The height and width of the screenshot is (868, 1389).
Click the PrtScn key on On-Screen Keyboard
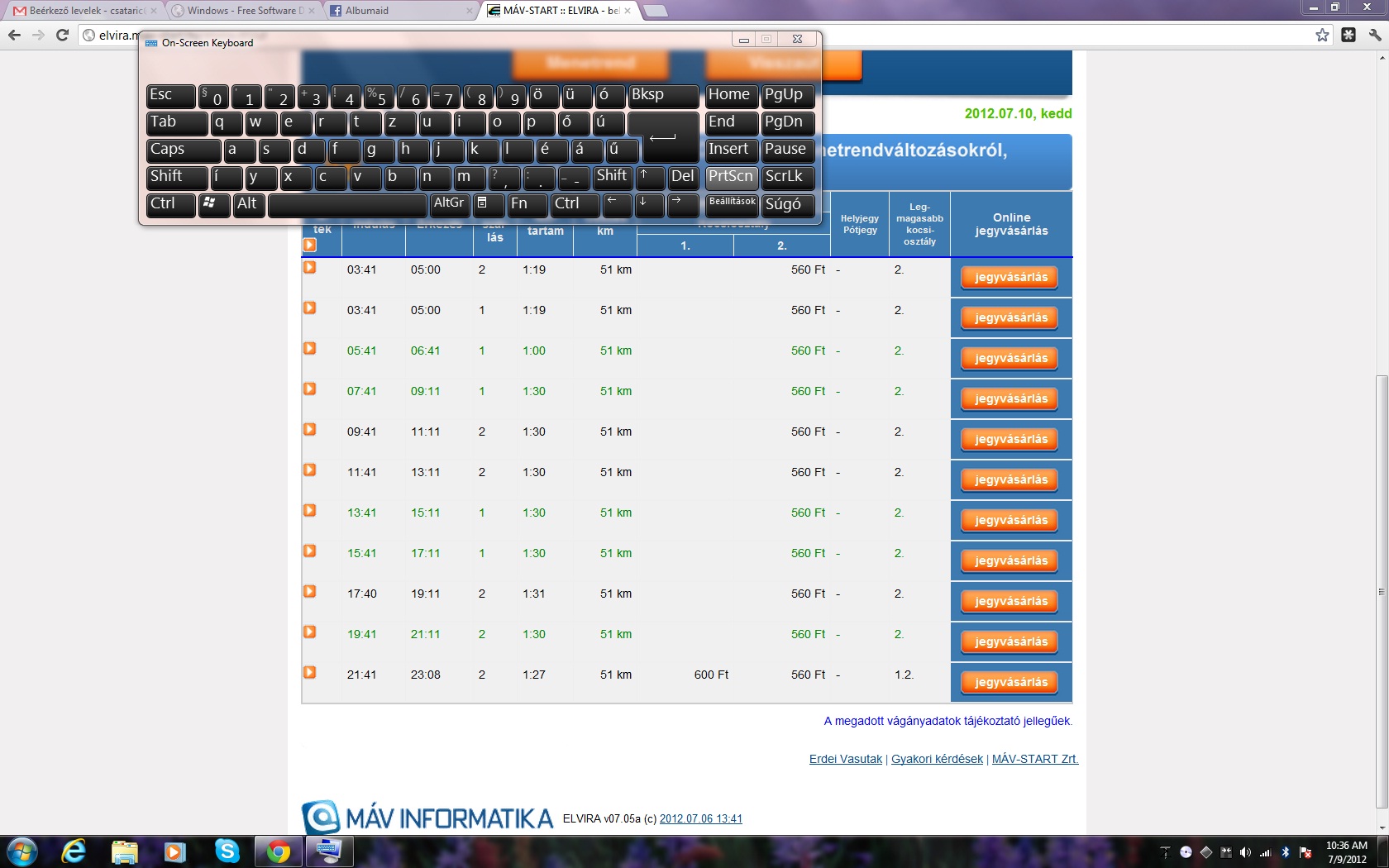[x=731, y=177]
